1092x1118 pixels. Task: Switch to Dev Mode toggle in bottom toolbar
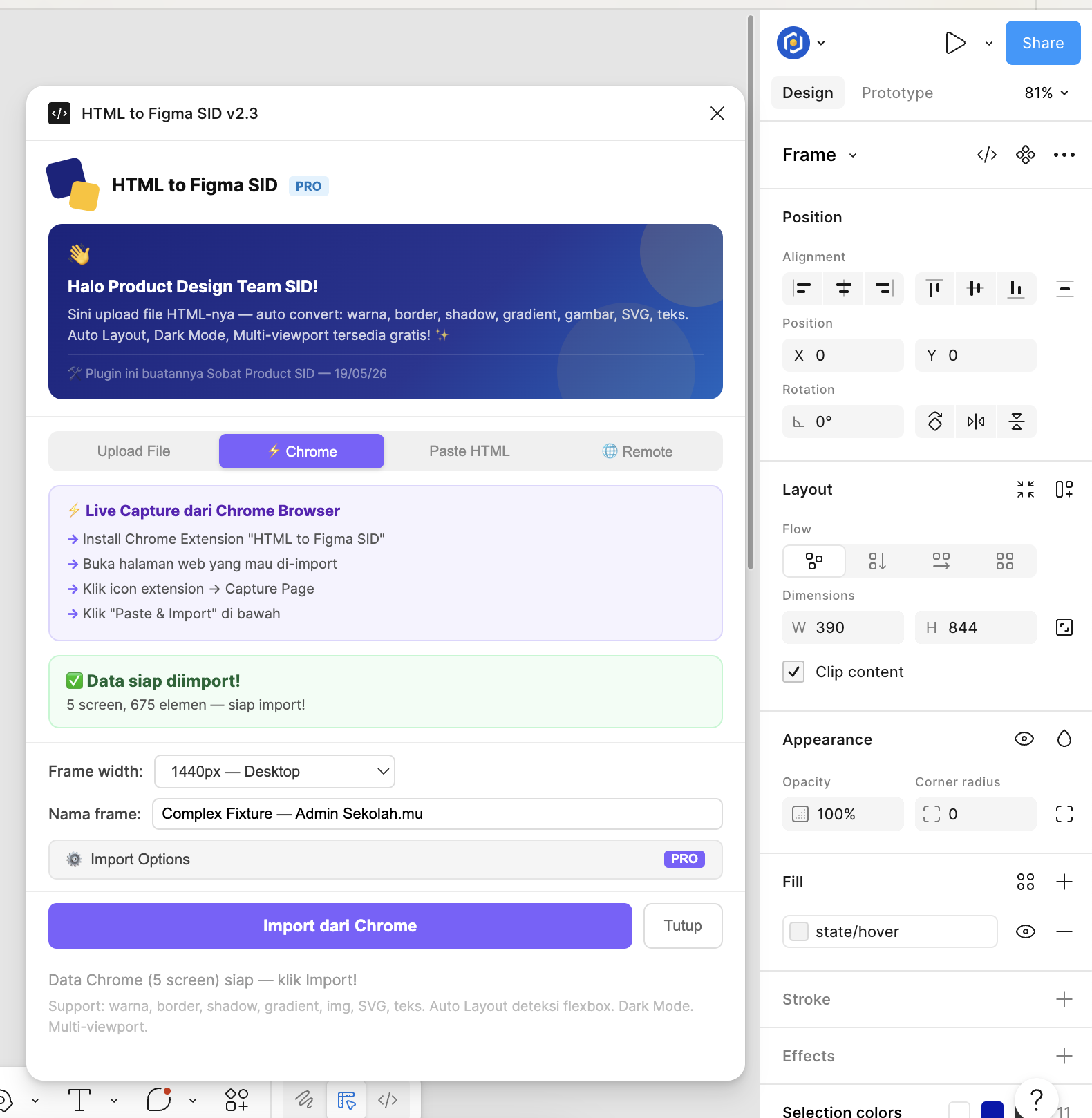388,1100
